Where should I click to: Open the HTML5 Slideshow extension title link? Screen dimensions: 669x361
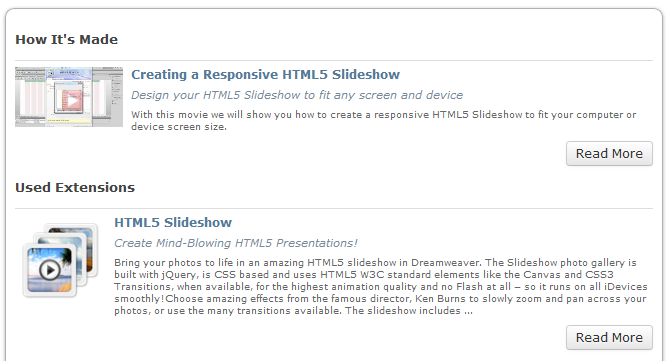pyautogui.click(x=173, y=222)
